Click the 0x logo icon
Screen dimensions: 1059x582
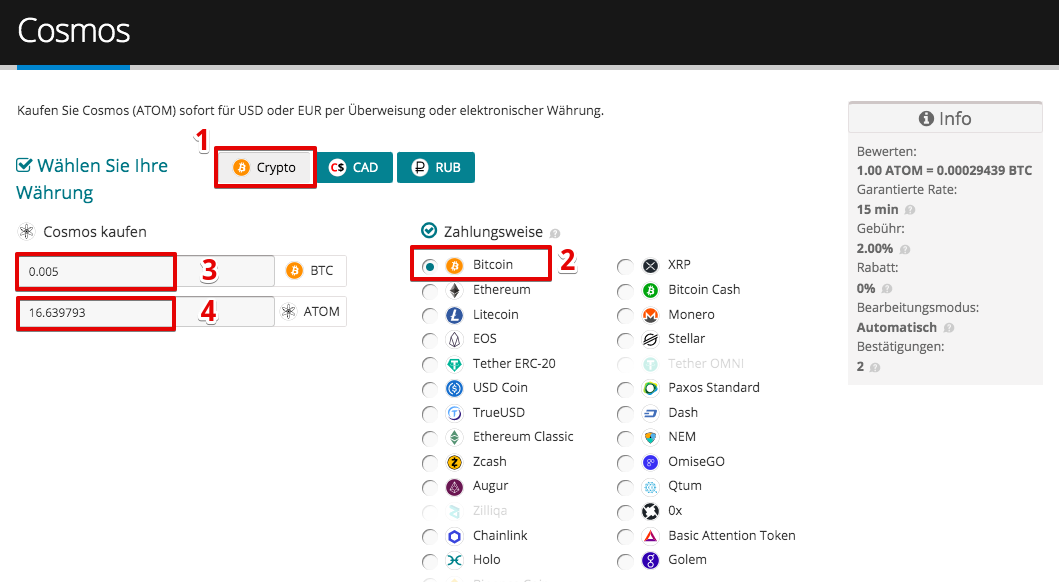click(650, 511)
